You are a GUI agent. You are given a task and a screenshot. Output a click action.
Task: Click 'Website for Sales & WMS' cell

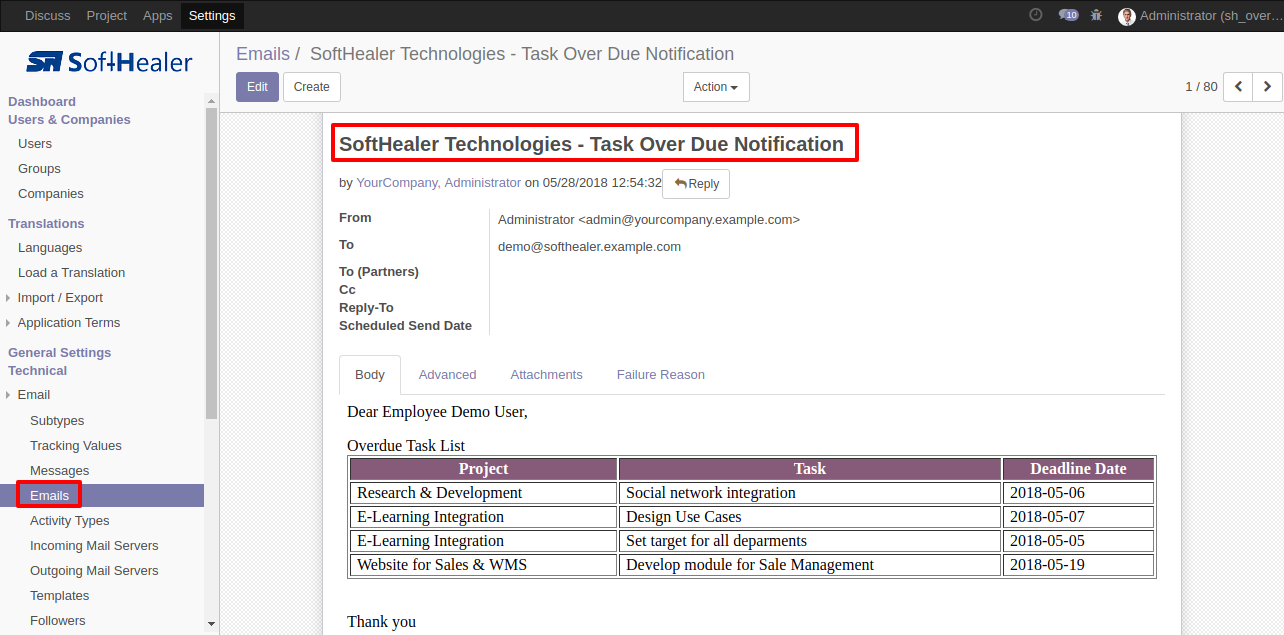coord(483,565)
